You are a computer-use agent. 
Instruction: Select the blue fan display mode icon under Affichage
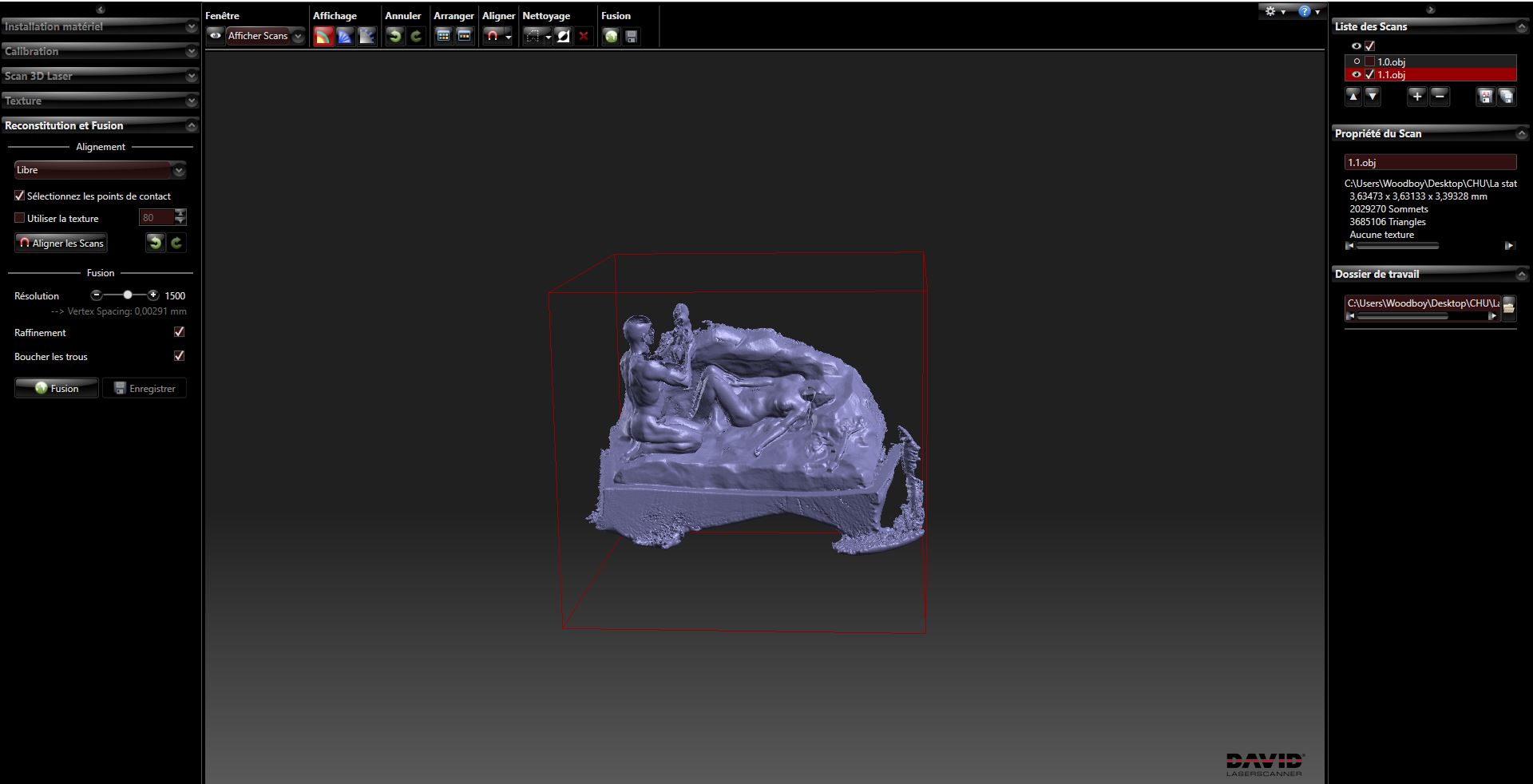345,36
